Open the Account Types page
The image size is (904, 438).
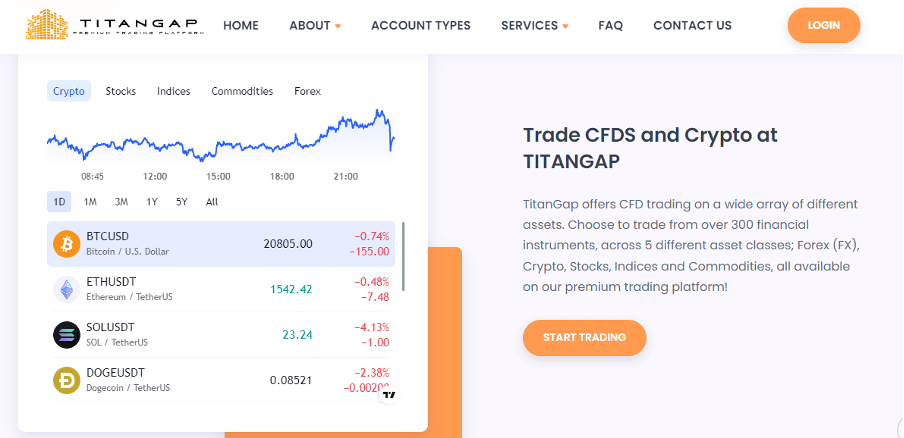[421, 25]
